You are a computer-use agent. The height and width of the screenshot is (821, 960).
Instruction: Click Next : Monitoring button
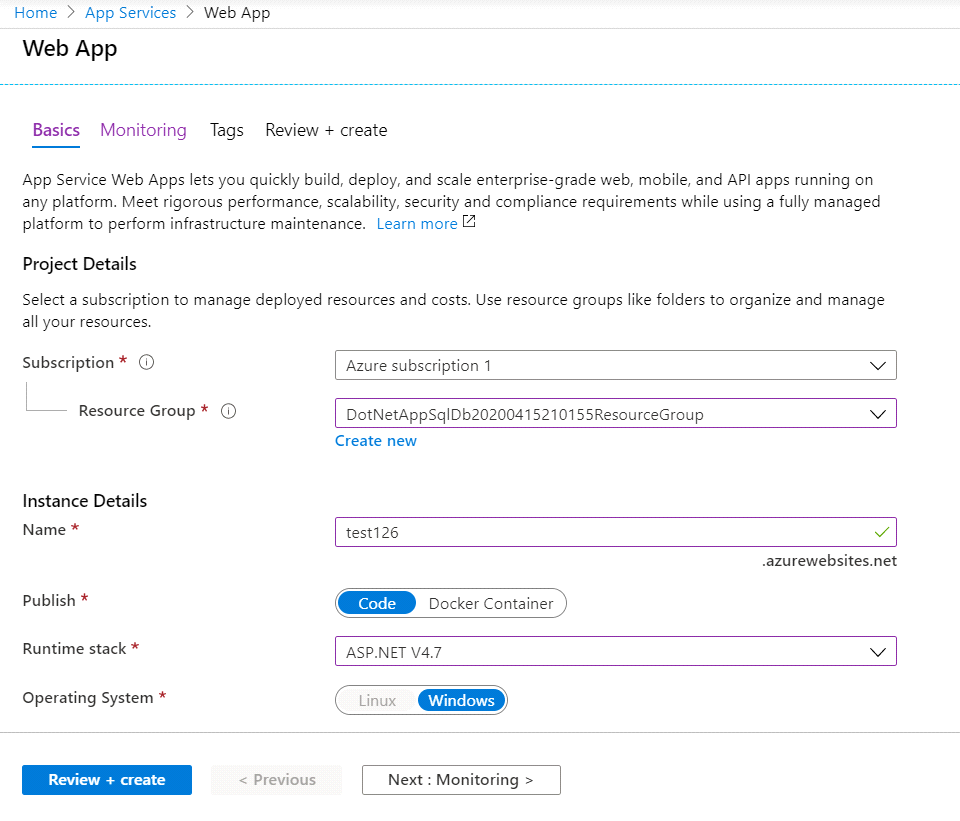click(x=461, y=780)
